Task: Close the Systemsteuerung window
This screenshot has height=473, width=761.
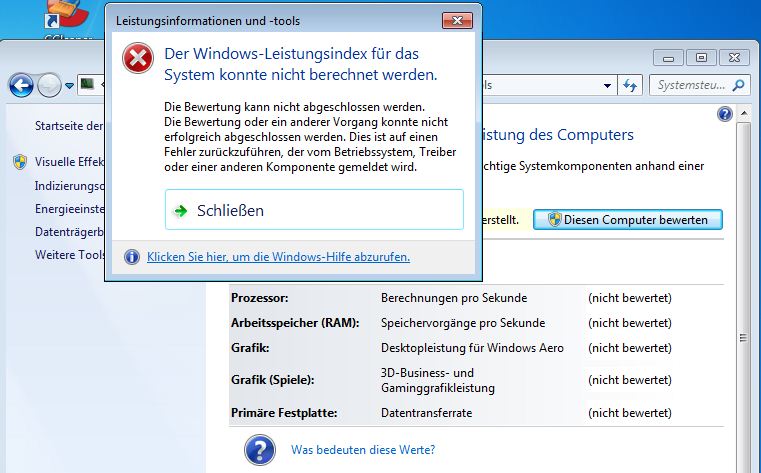Action: coord(734,58)
